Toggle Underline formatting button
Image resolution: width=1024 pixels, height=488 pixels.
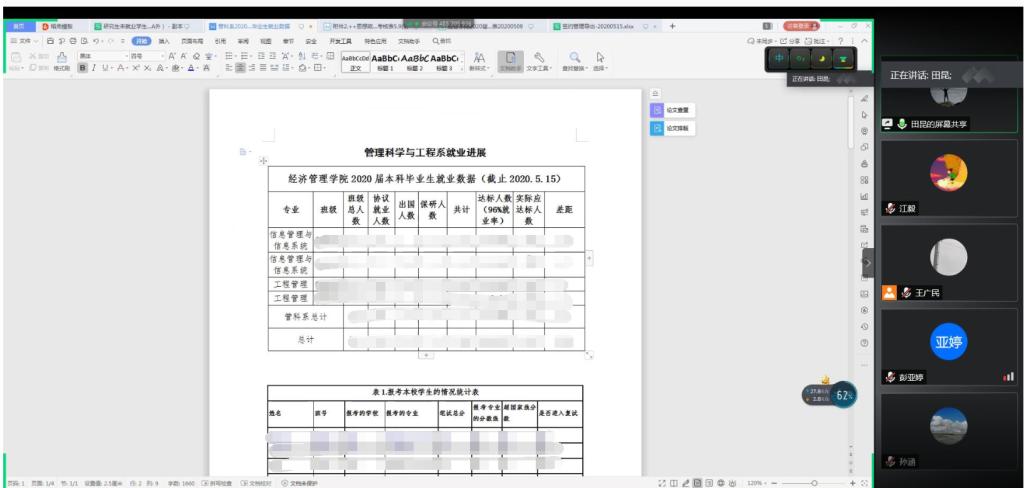[x=104, y=68]
